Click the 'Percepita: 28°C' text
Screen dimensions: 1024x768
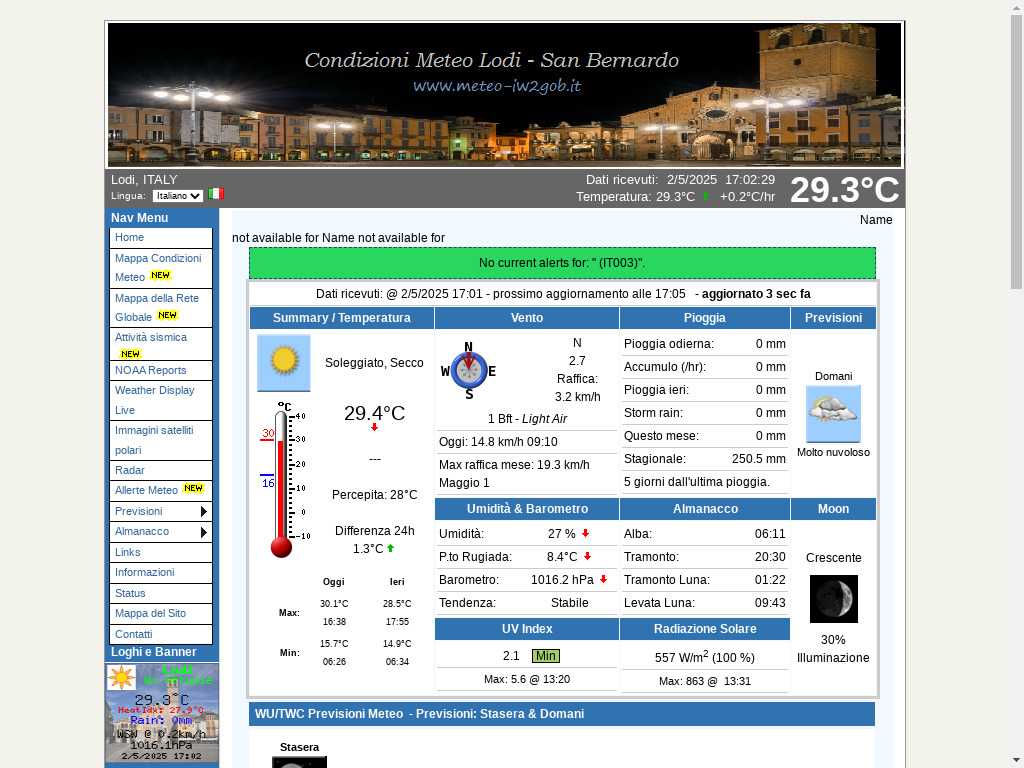pyautogui.click(x=374, y=495)
